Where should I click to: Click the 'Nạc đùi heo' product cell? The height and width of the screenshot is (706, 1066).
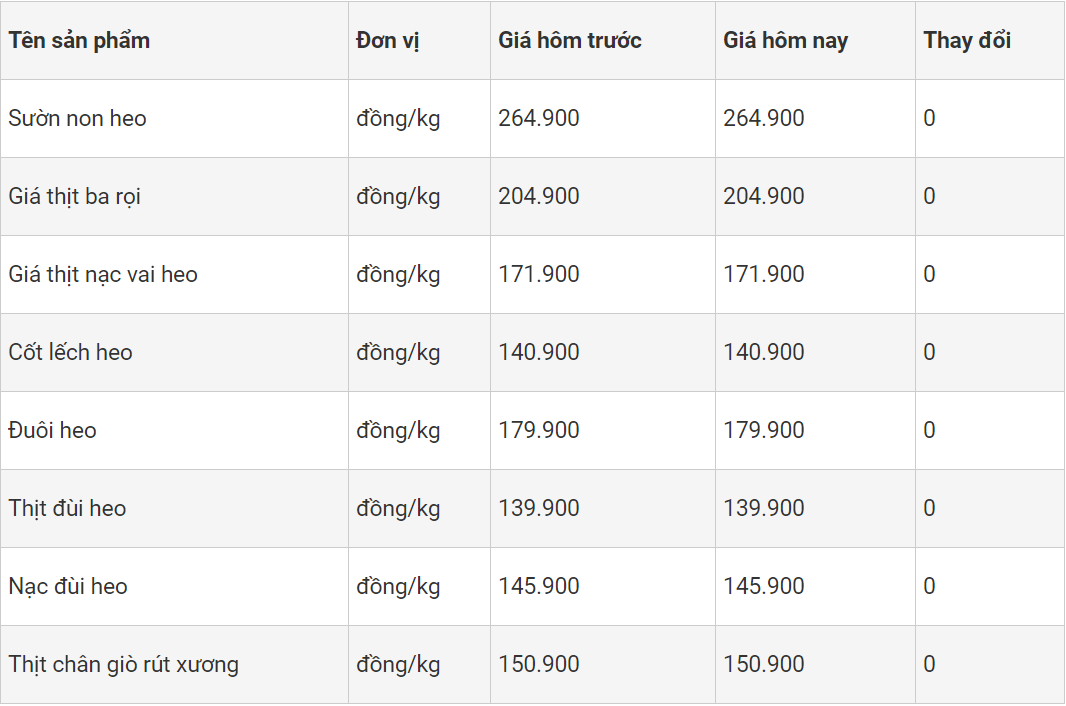(68, 587)
